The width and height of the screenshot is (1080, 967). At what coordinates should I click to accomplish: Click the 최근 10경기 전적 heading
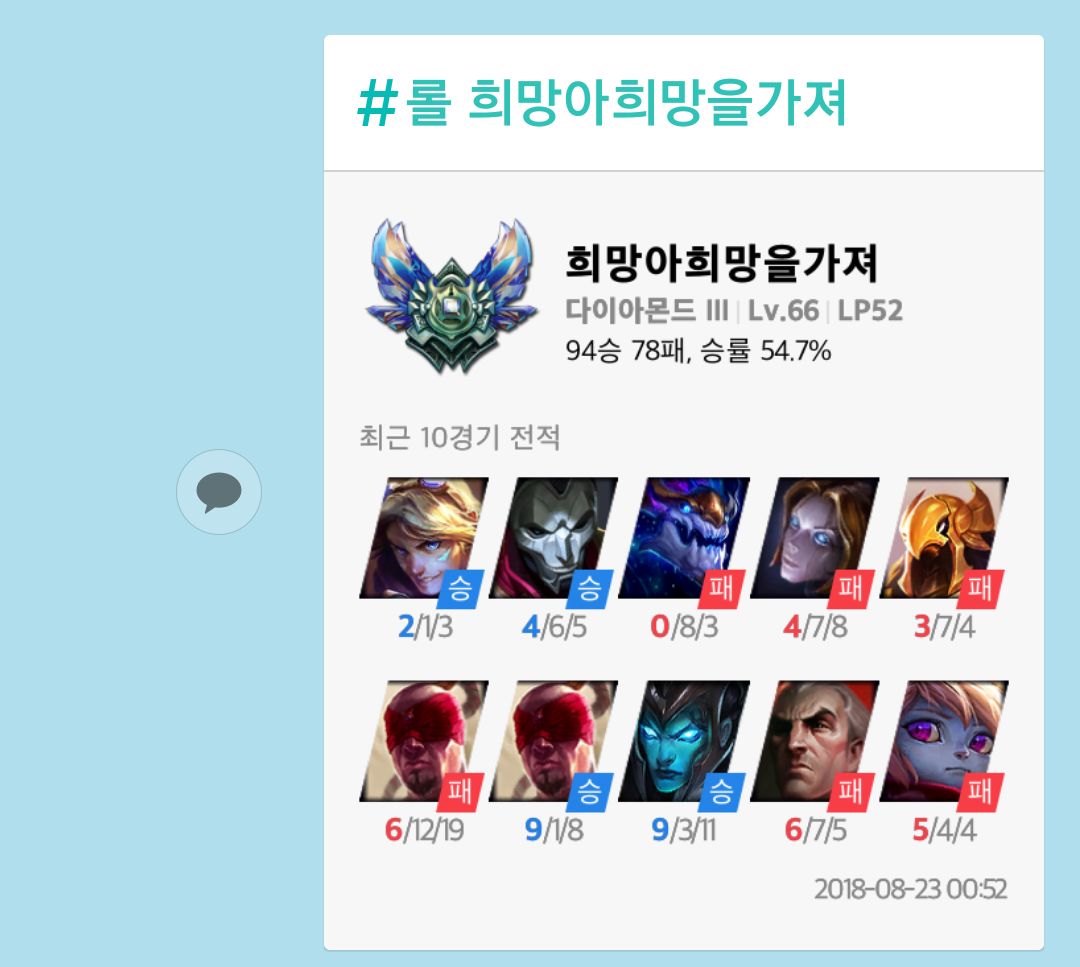tap(459, 437)
